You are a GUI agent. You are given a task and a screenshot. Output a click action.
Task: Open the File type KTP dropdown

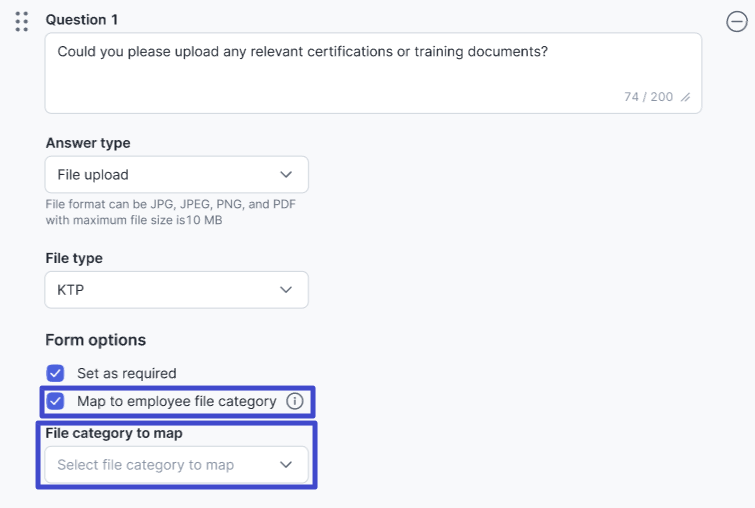[177, 290]
